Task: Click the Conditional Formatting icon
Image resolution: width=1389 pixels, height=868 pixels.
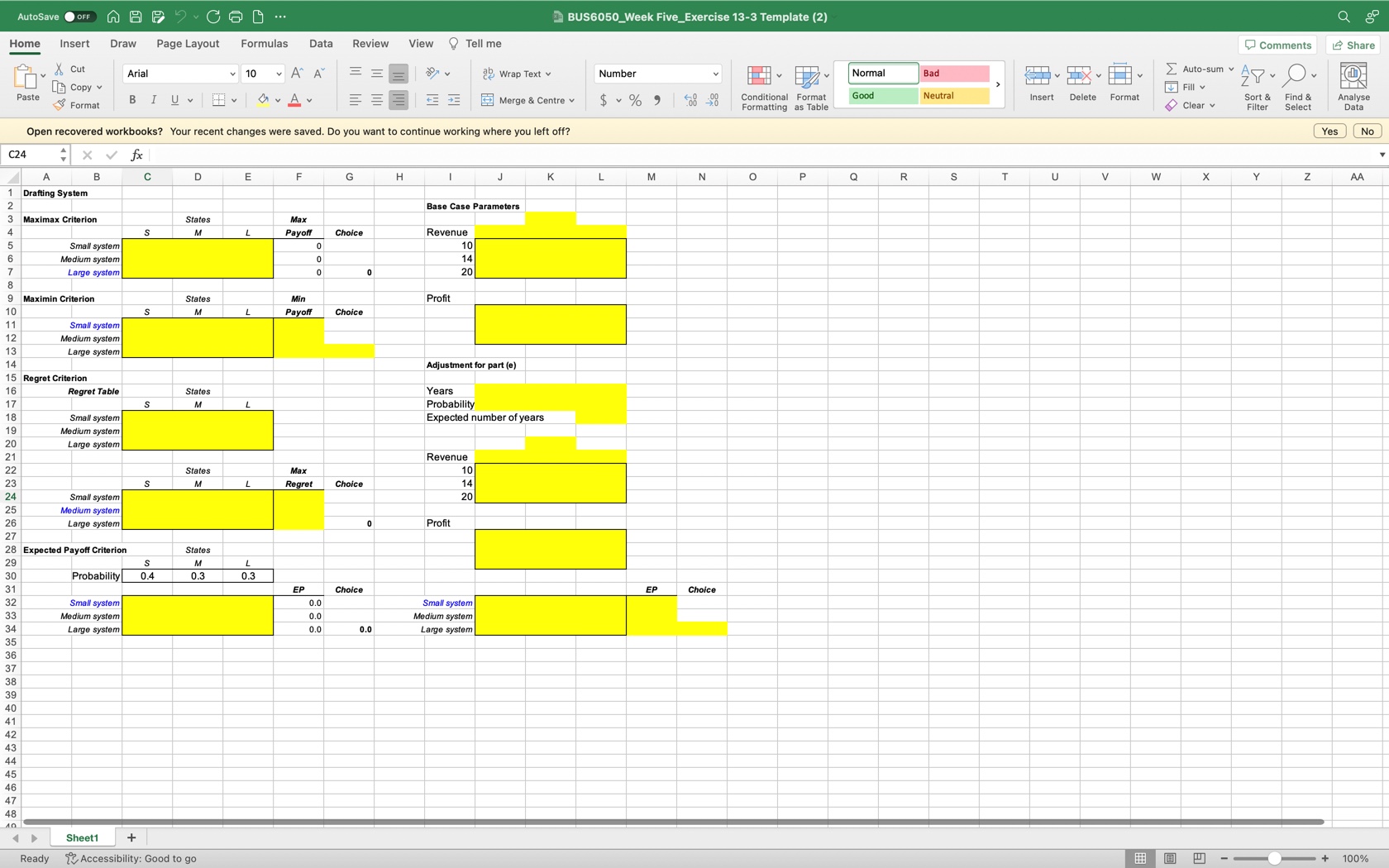Action: click(x=759, y=76)
